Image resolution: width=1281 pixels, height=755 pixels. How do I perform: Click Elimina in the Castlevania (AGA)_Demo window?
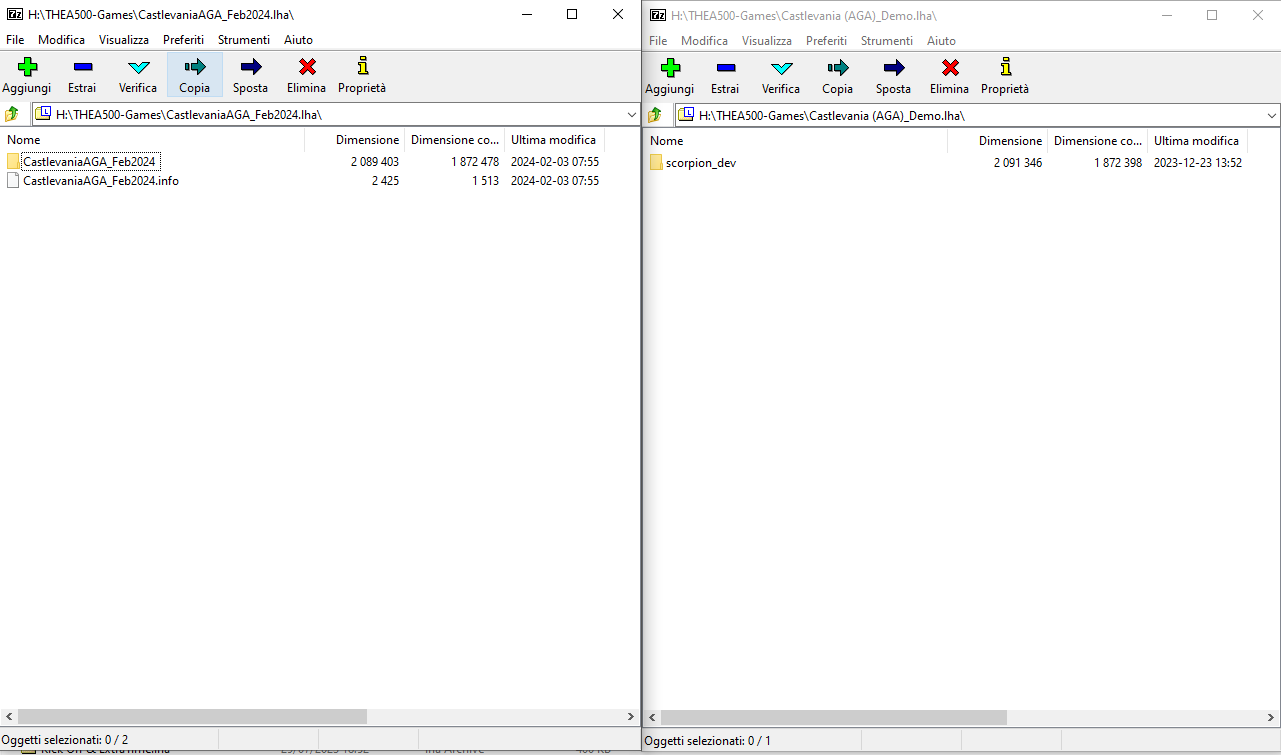(x=949, y=76)
